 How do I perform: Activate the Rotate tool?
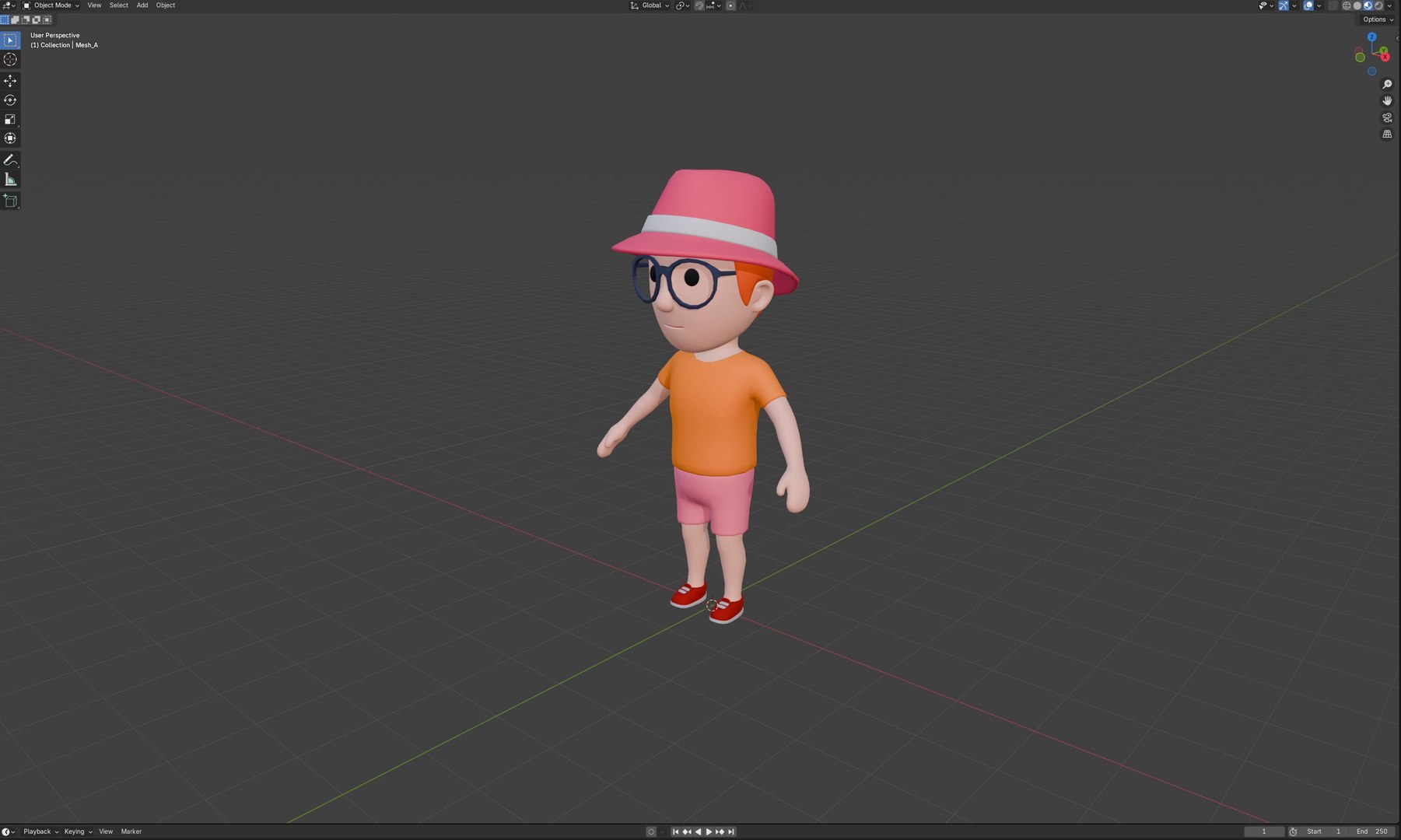tap(10, 100)
